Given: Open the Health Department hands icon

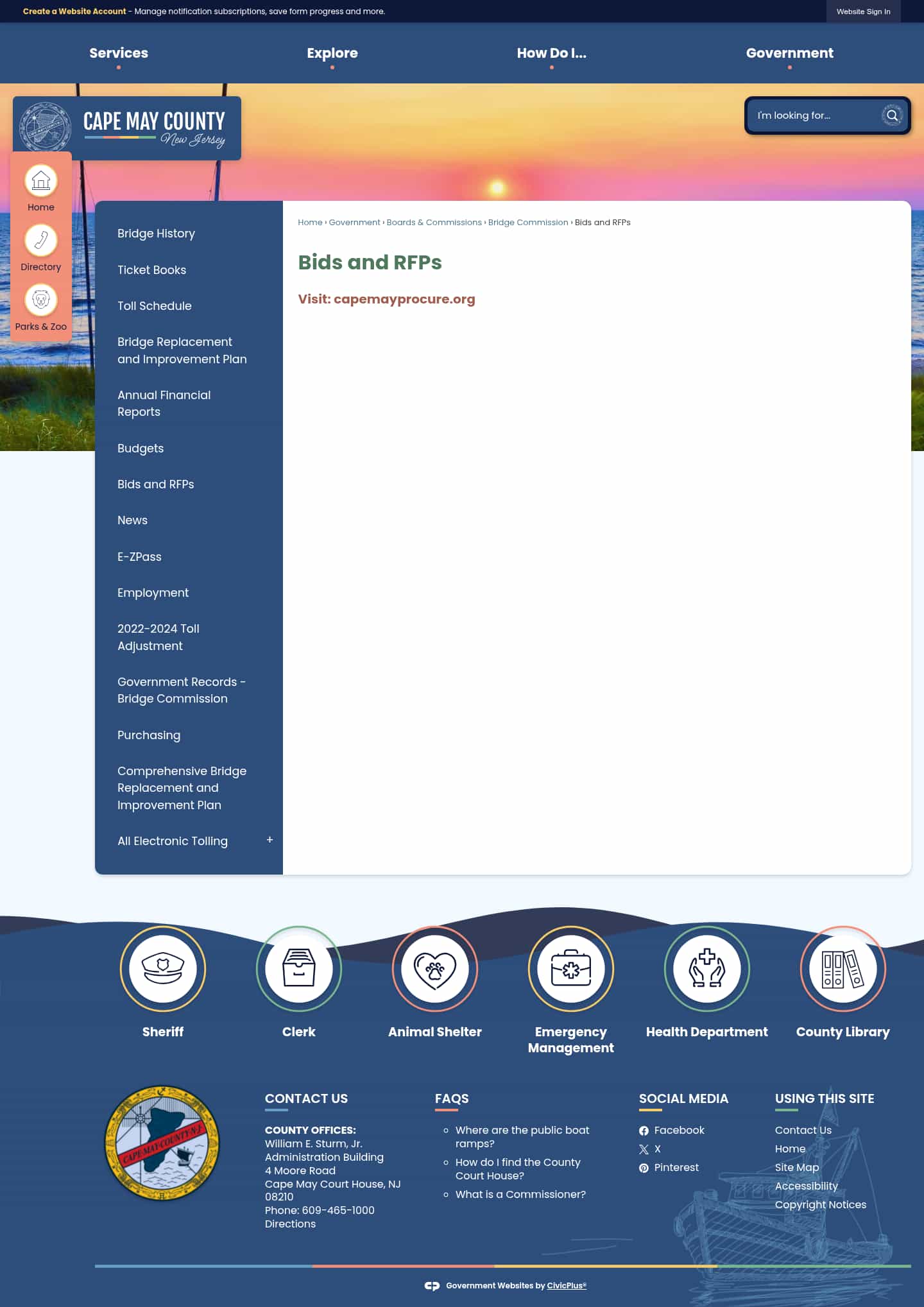Looking at the screenshot, I should click(x=707, y=968).
